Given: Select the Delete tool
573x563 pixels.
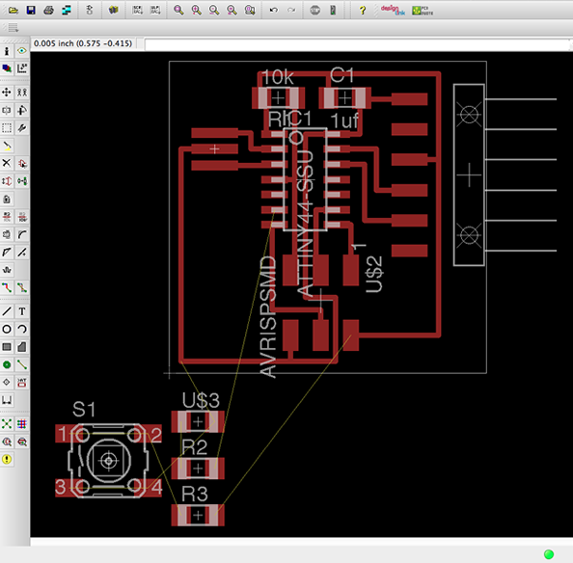Looking at the screenshot, I should pos(7,163).
